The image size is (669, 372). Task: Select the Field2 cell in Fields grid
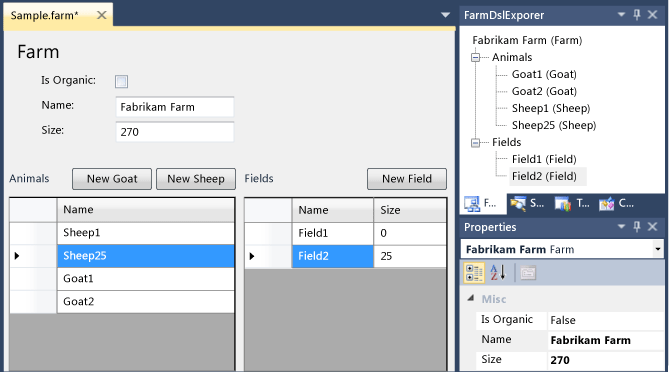click(332, 256)
